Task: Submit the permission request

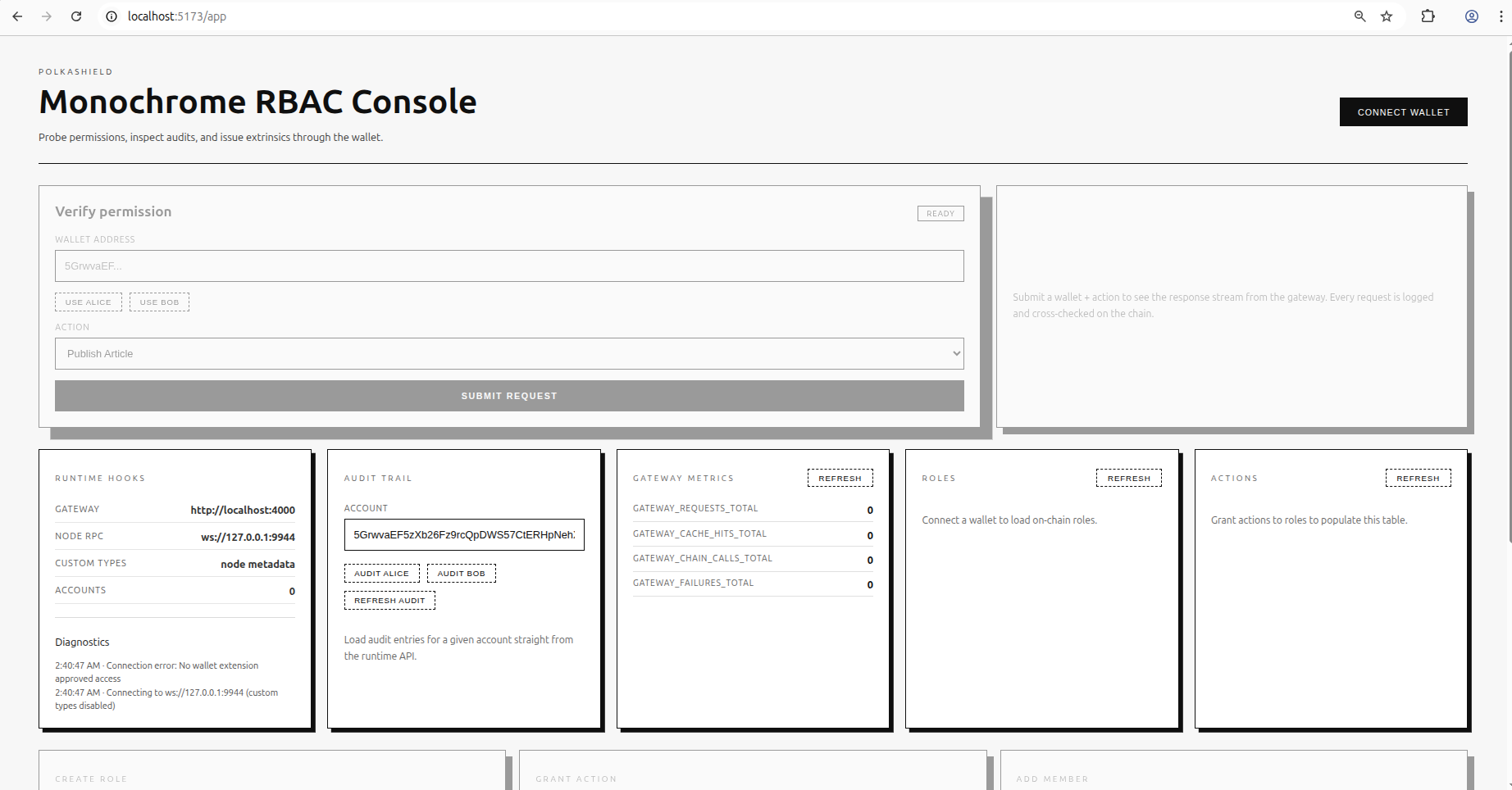Action: click(x=509, y=396)
